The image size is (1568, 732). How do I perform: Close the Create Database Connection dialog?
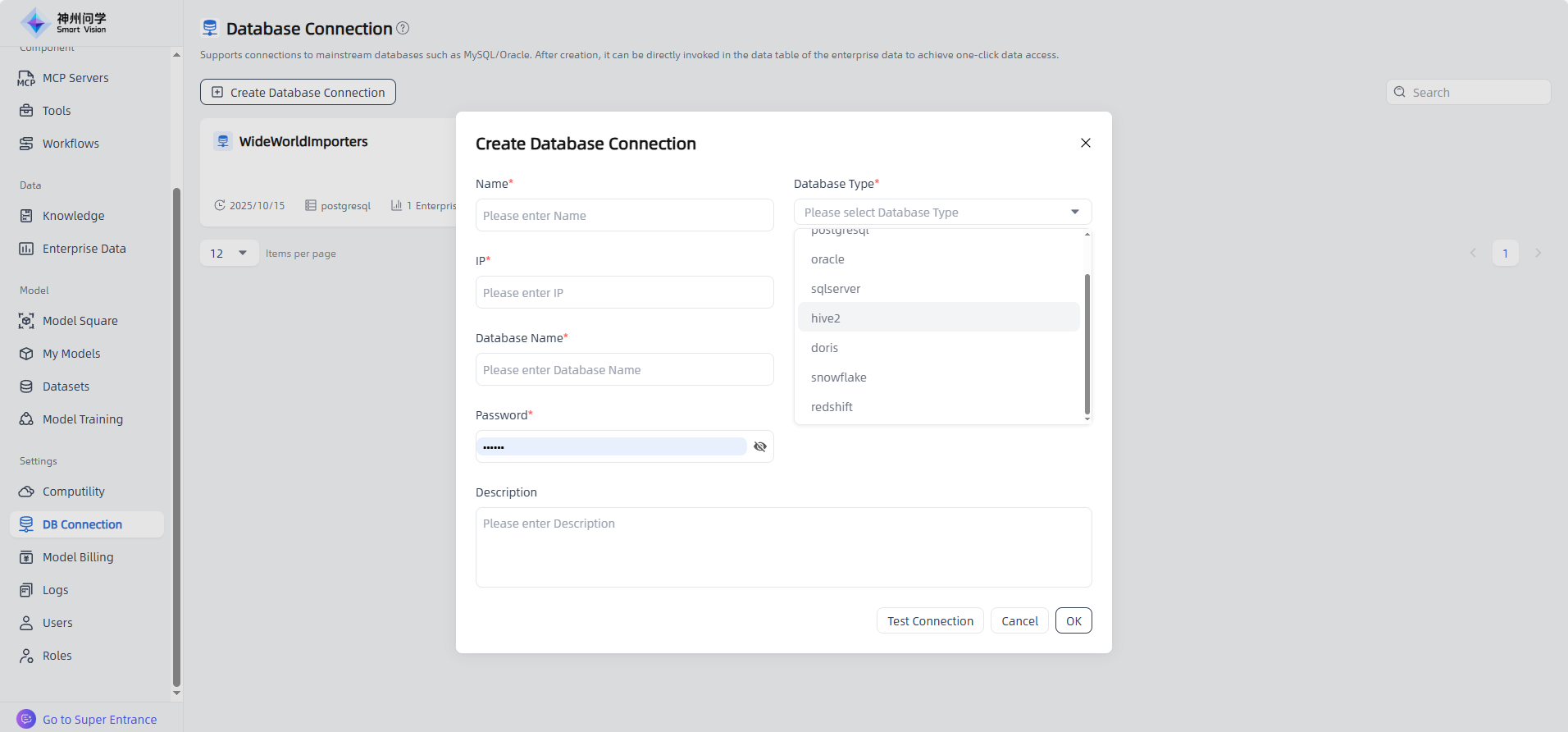tap(1086, 143)
